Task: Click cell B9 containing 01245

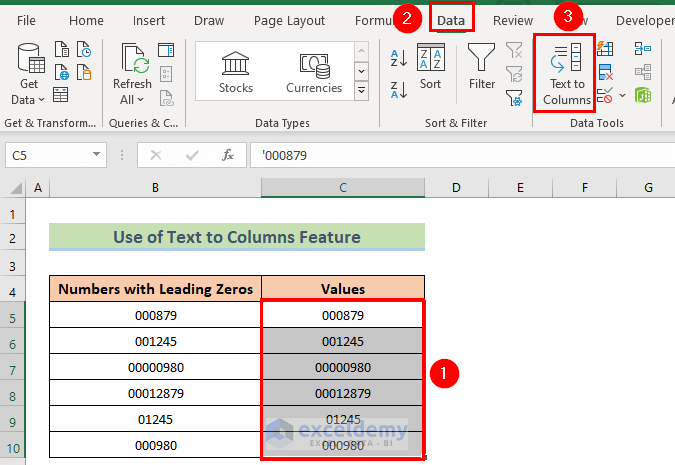Action: tap(155, 419)
